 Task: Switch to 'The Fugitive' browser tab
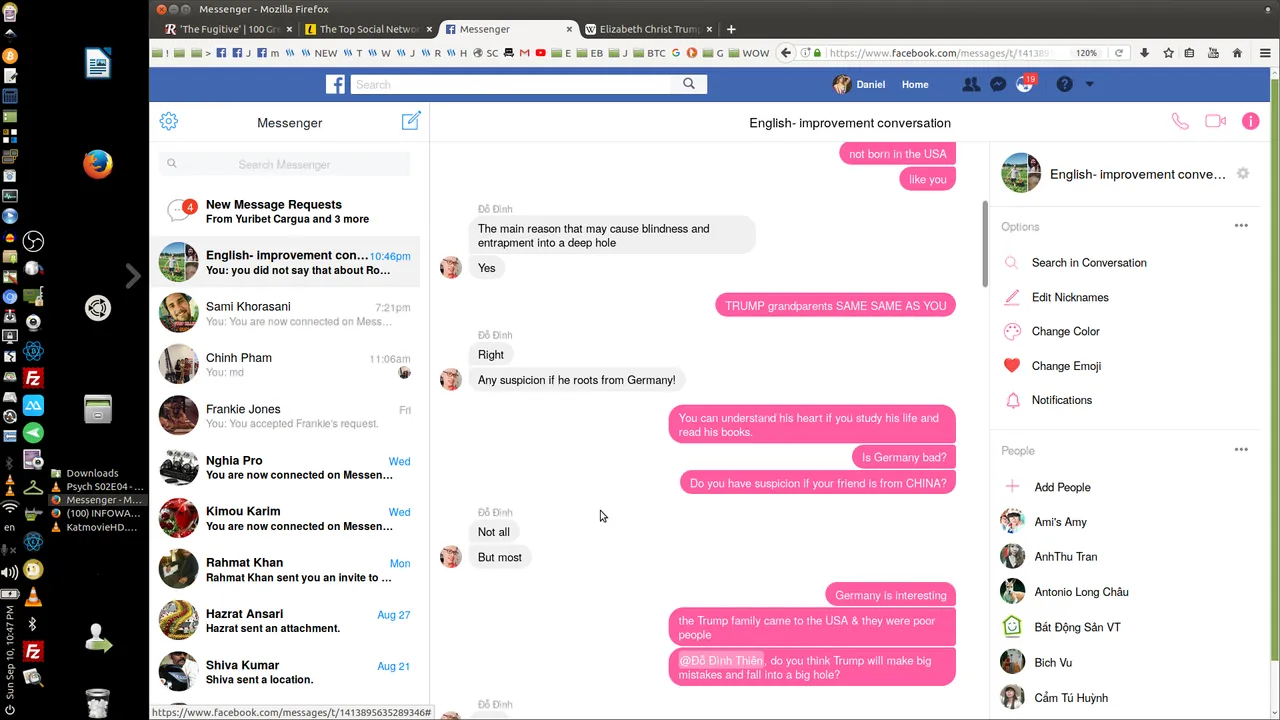(x=226, y=29)
